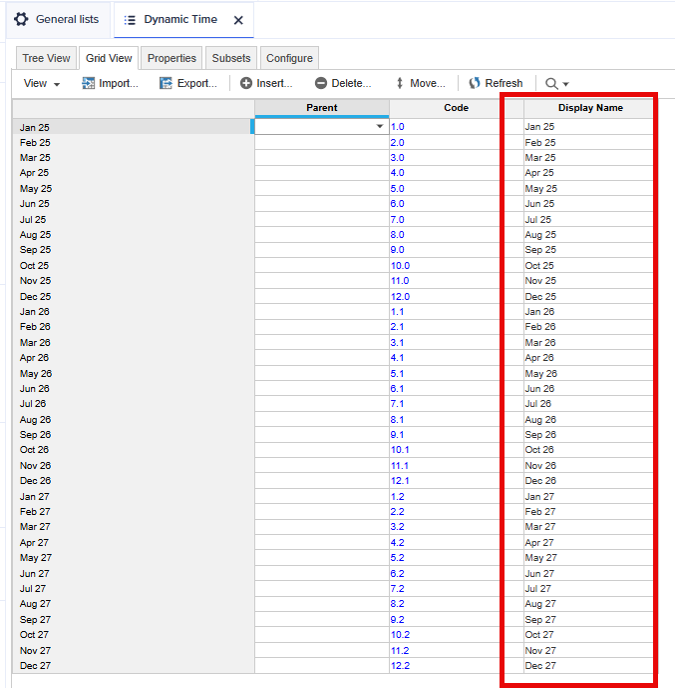Click the Delete minus icon
The height and width of the screenshot is (688, 676).
coord(321,83)
